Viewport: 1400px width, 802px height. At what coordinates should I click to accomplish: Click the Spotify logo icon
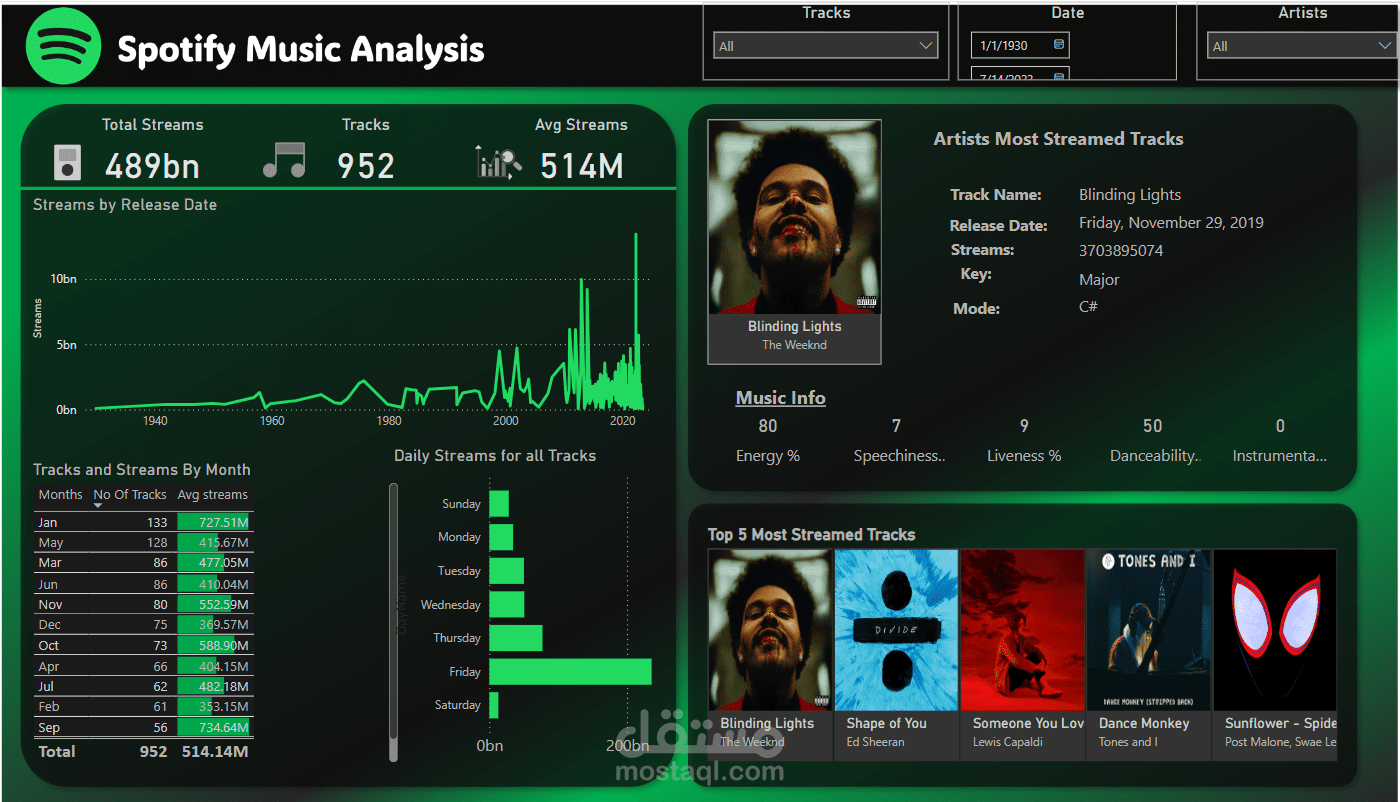coord(63,47)
